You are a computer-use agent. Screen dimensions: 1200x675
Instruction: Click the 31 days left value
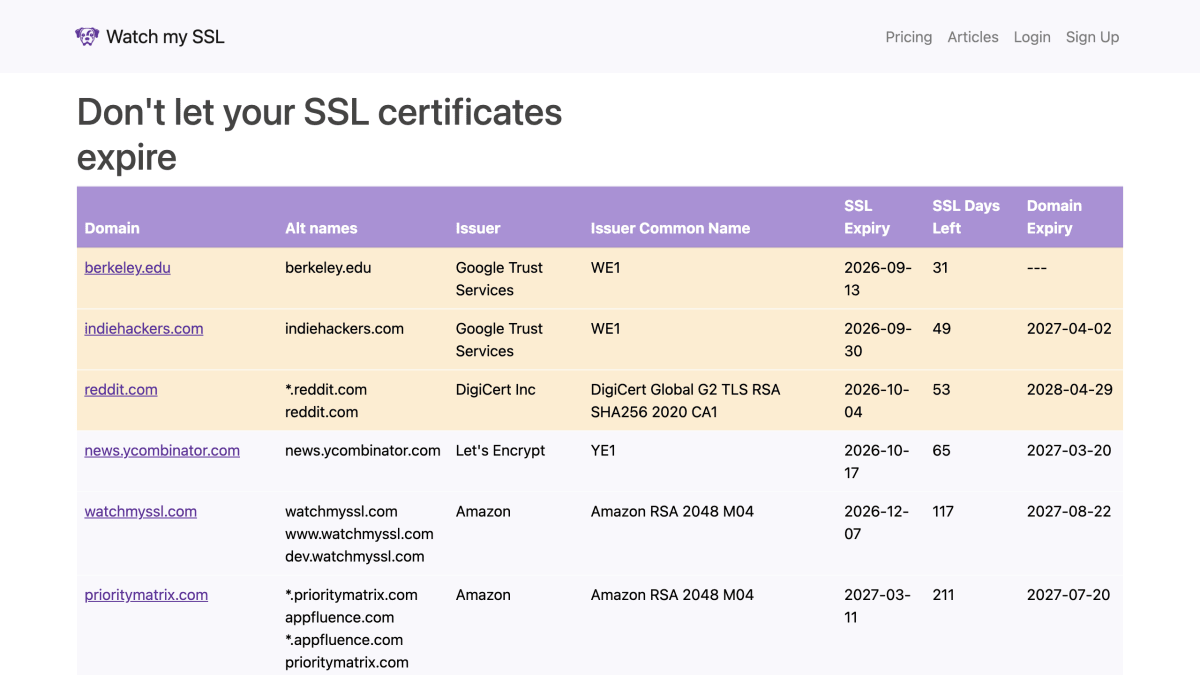point(940,268)
